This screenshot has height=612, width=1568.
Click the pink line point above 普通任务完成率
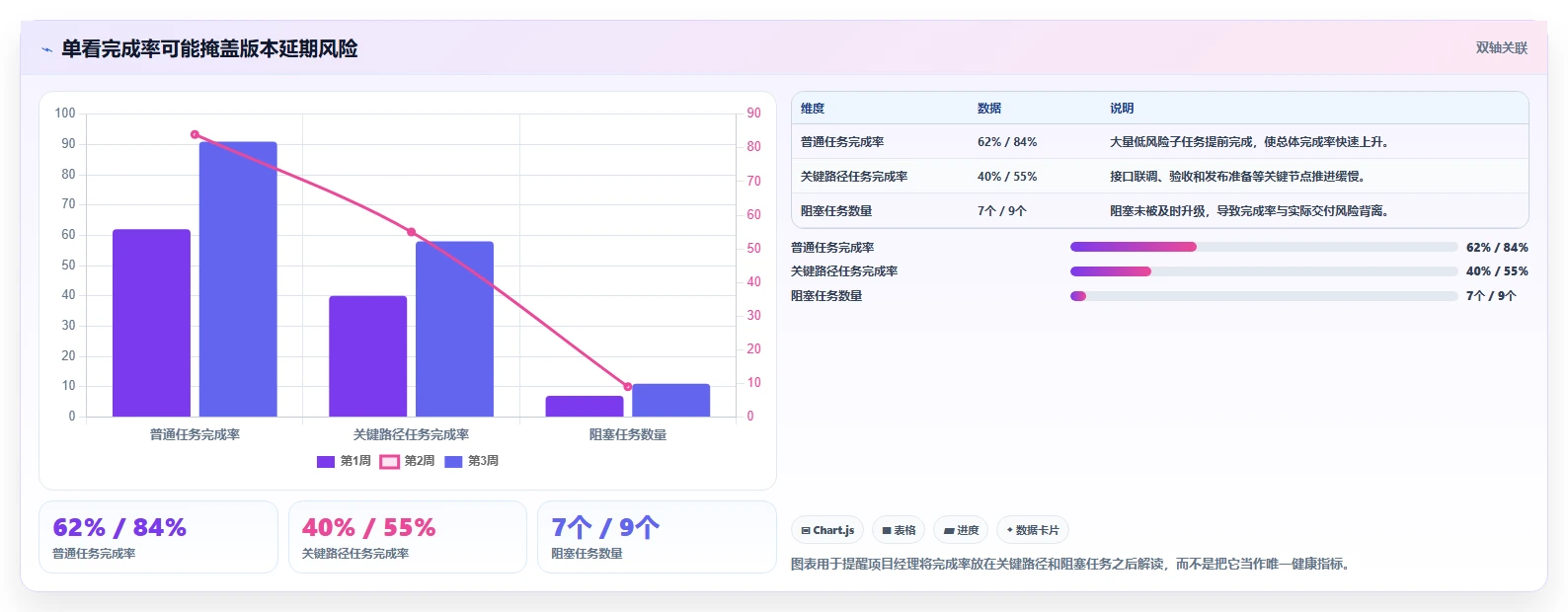tap(195, 134)
